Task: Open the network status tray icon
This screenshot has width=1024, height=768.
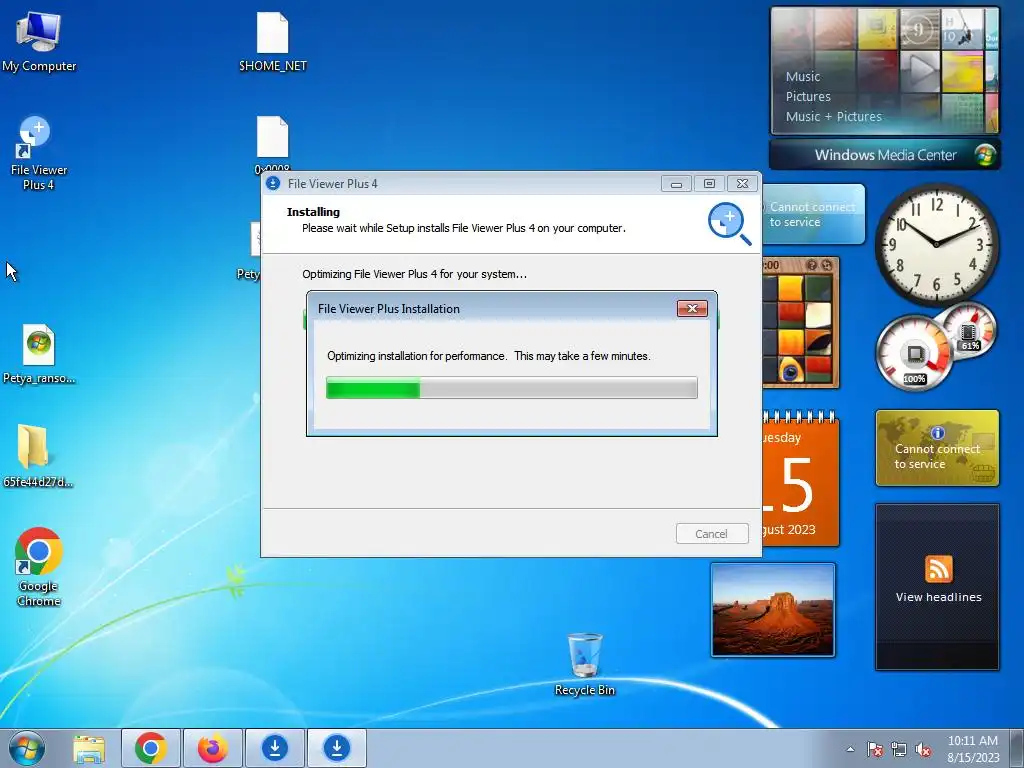Action: [899, 749]
